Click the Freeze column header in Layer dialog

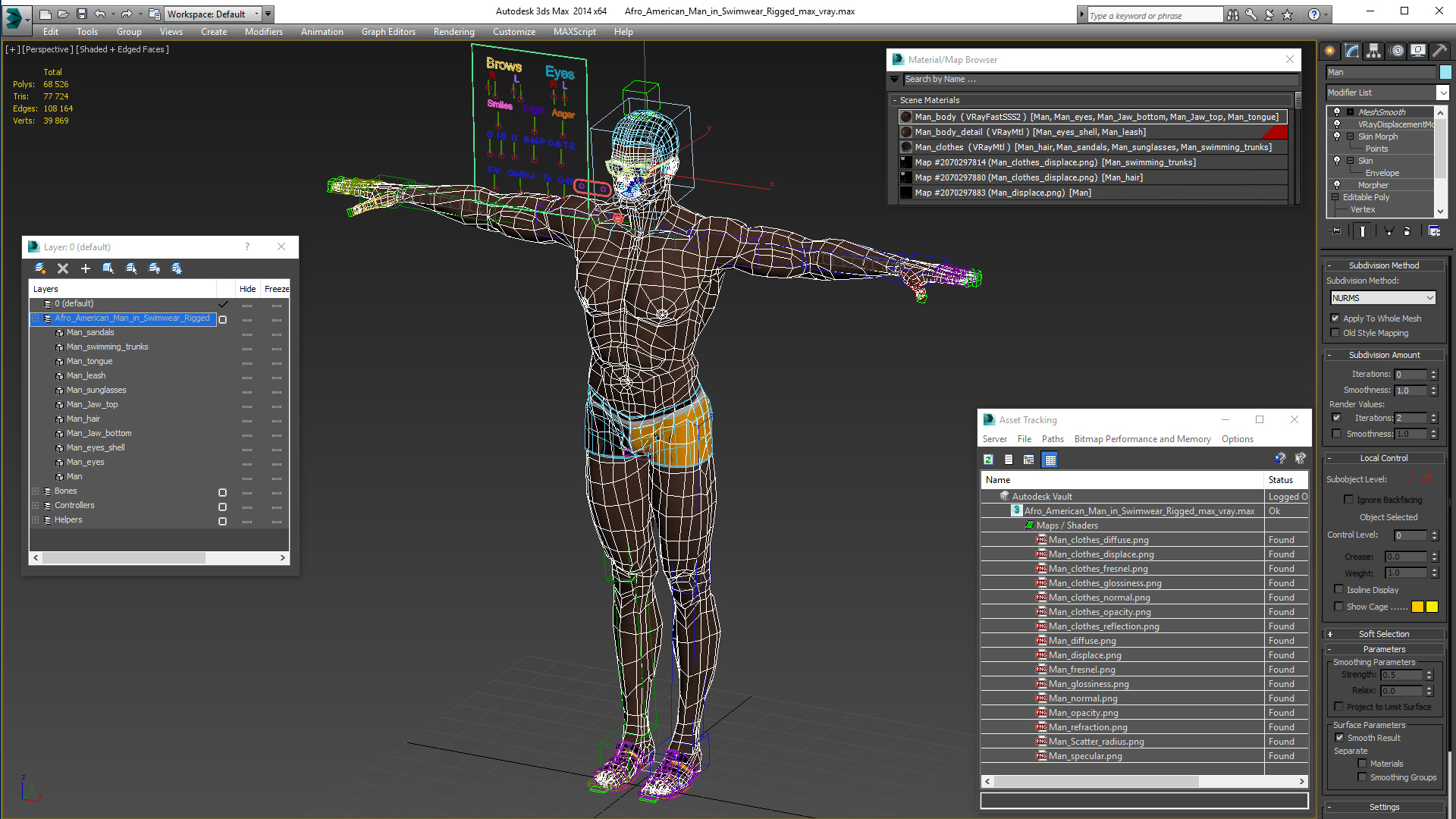(x=276, y=289)
